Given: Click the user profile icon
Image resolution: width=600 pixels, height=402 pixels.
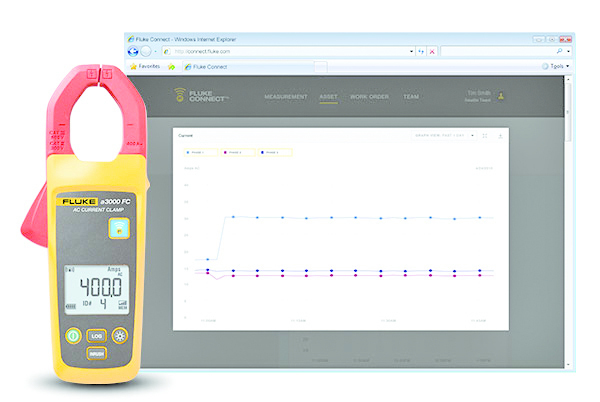Looking at the screenshot, I should point(501,96).
